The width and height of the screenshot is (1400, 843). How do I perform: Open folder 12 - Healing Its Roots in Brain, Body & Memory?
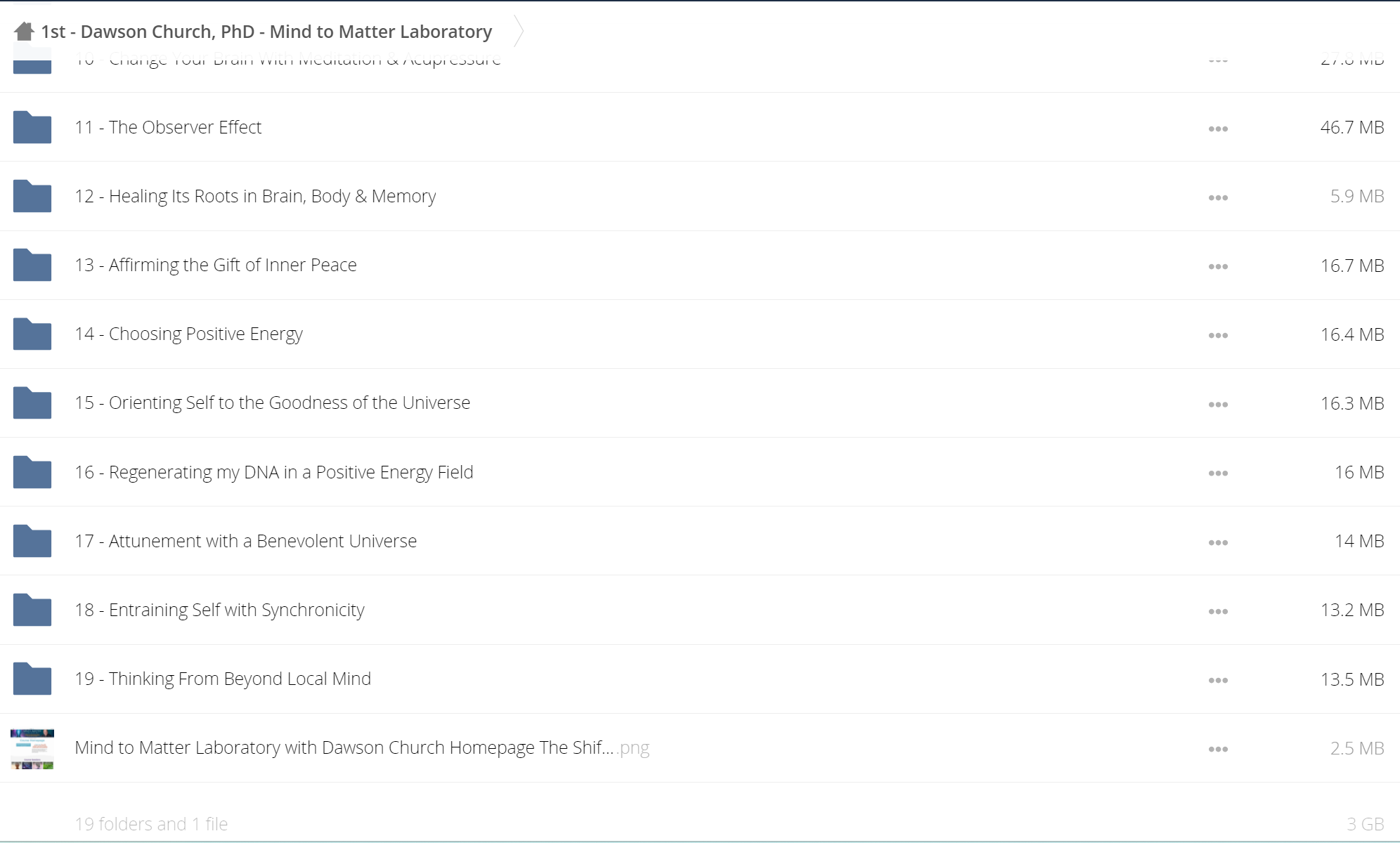tap(255, 196)
